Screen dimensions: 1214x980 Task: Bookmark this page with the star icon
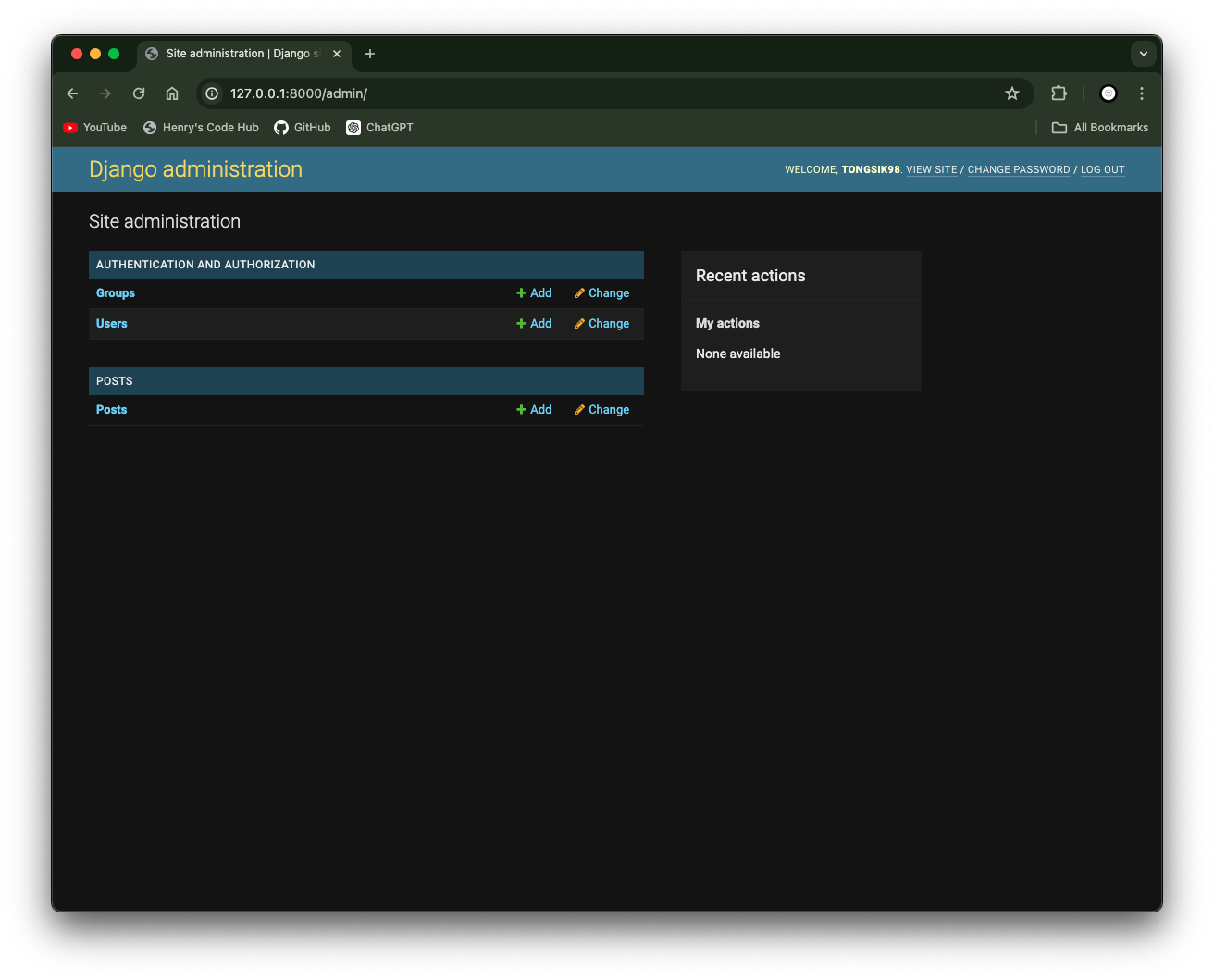(1012, 93)
